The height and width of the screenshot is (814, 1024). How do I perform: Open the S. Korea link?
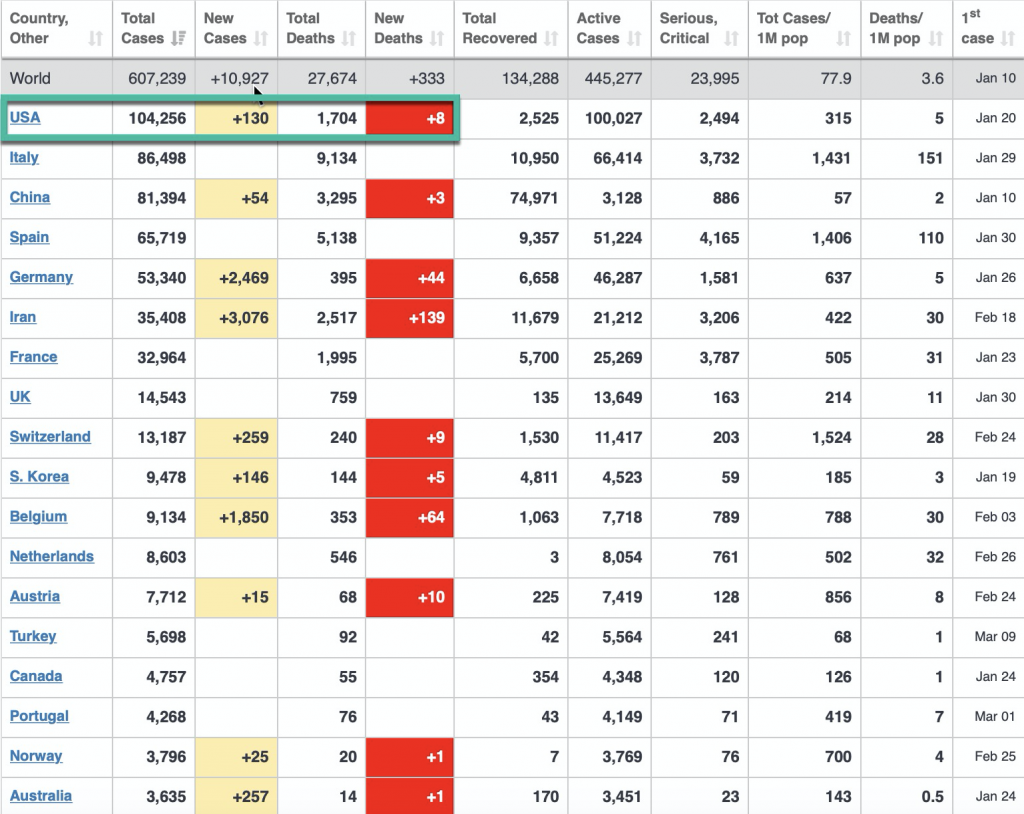click(39, 477)
